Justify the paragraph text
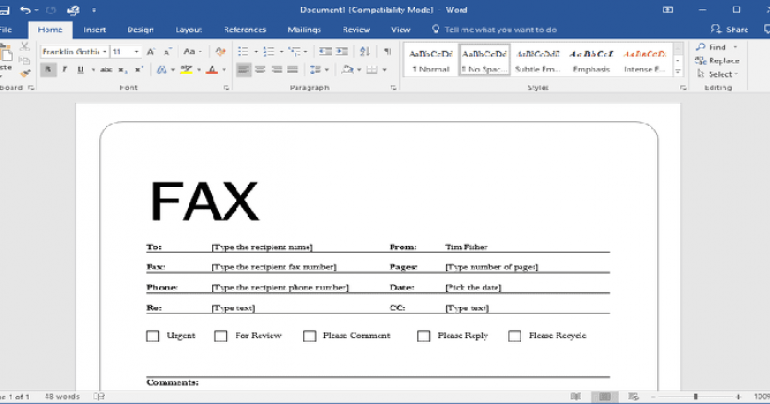This screenshot has height=404, width=770. [x=293, y=70]
